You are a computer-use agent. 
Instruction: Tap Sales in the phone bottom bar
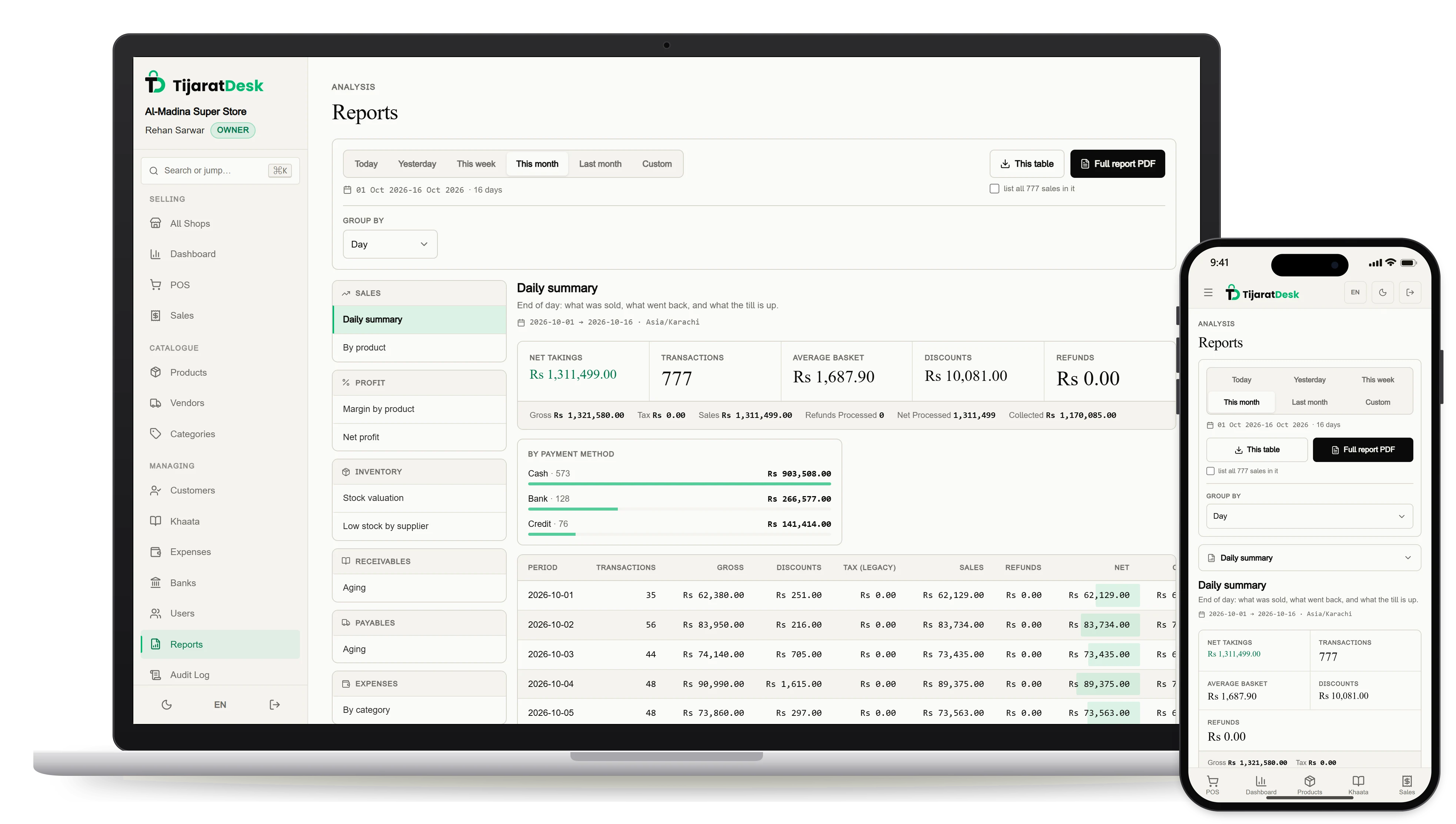[1407, 785]
